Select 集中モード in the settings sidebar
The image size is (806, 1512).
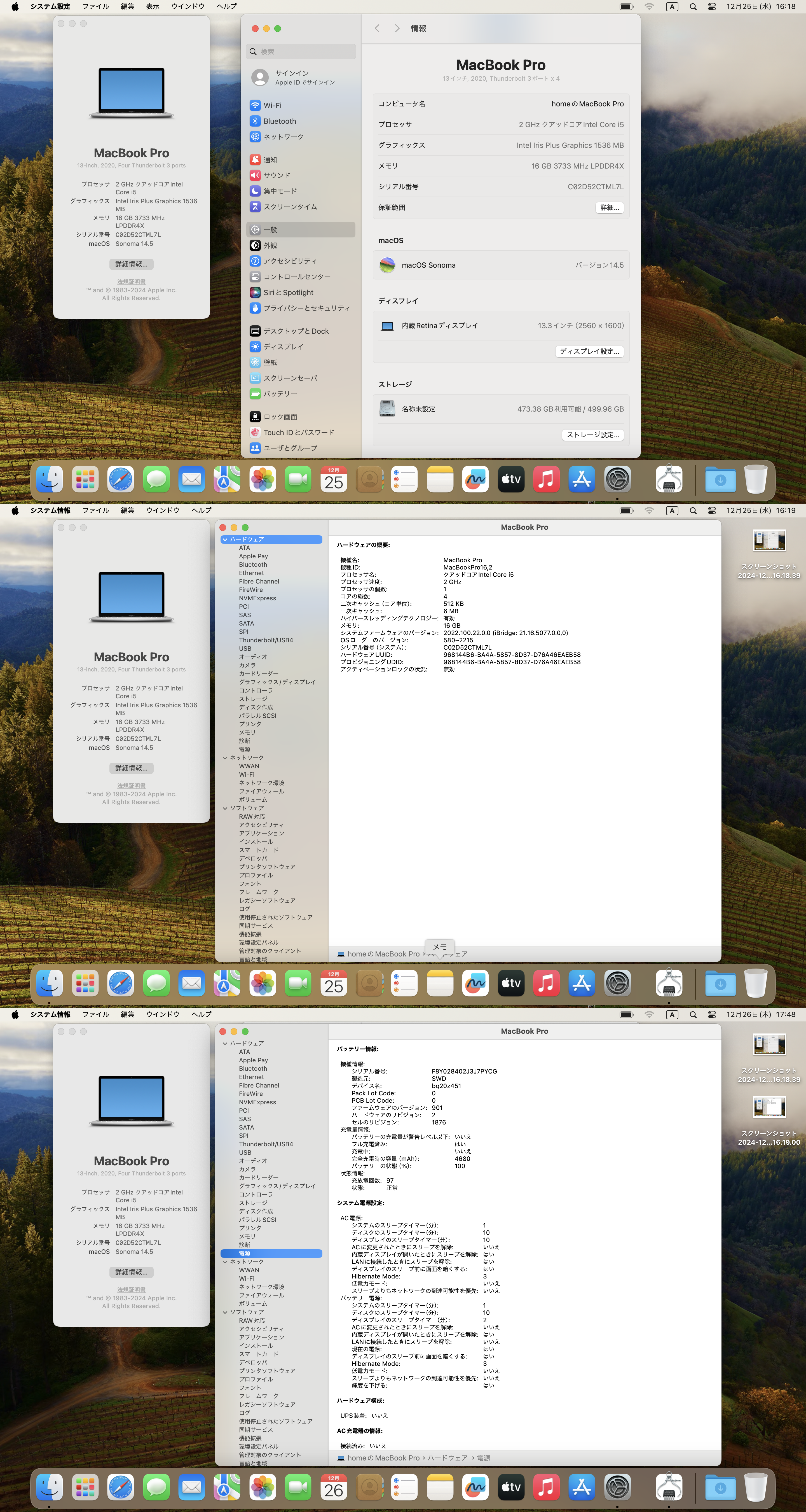tap(300, 191)
